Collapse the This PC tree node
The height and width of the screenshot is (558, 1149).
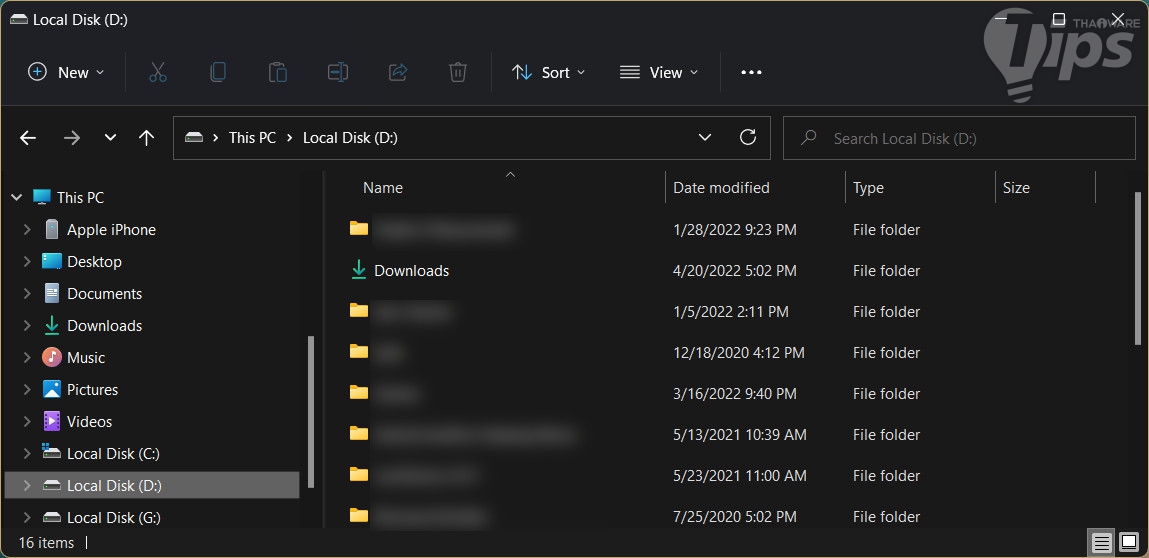16,198
